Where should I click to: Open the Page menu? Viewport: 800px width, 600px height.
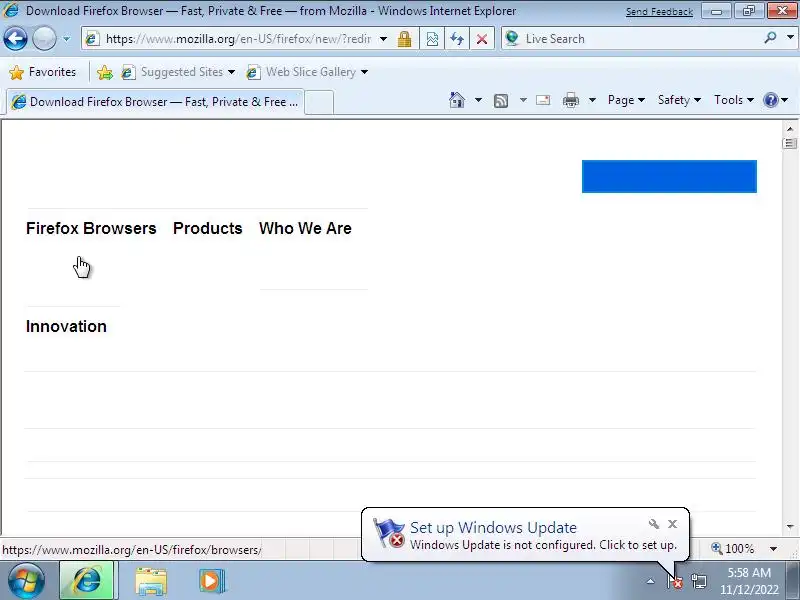pos(626,100)
